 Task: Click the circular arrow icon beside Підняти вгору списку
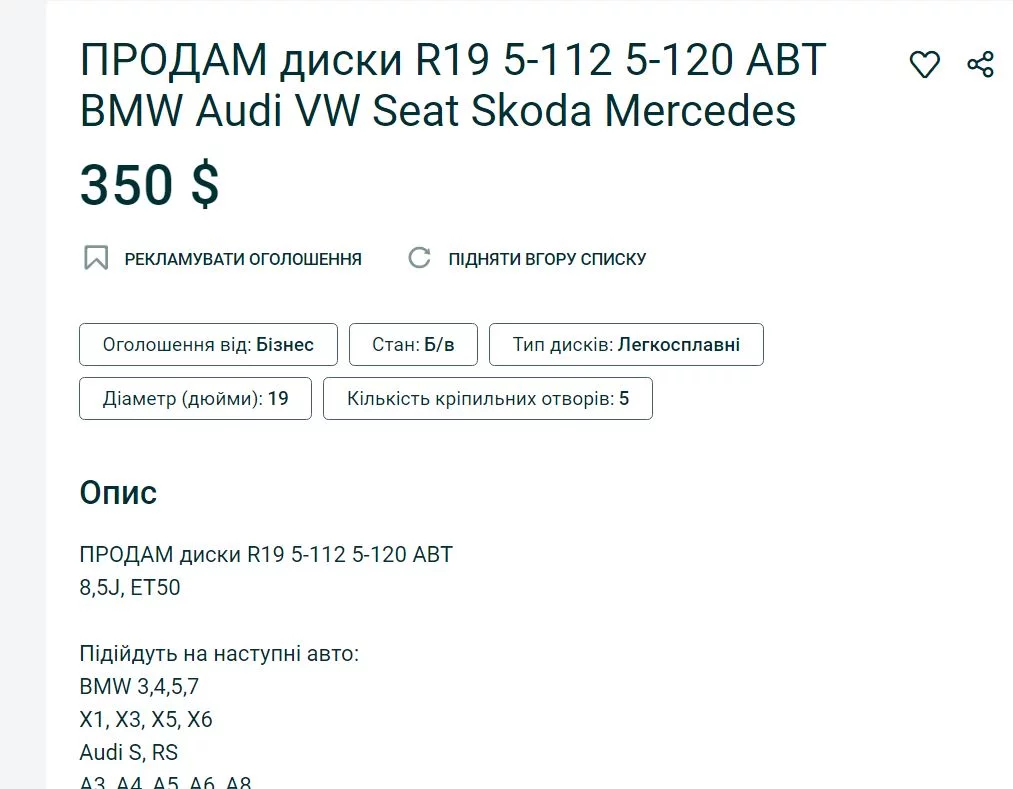419,258
